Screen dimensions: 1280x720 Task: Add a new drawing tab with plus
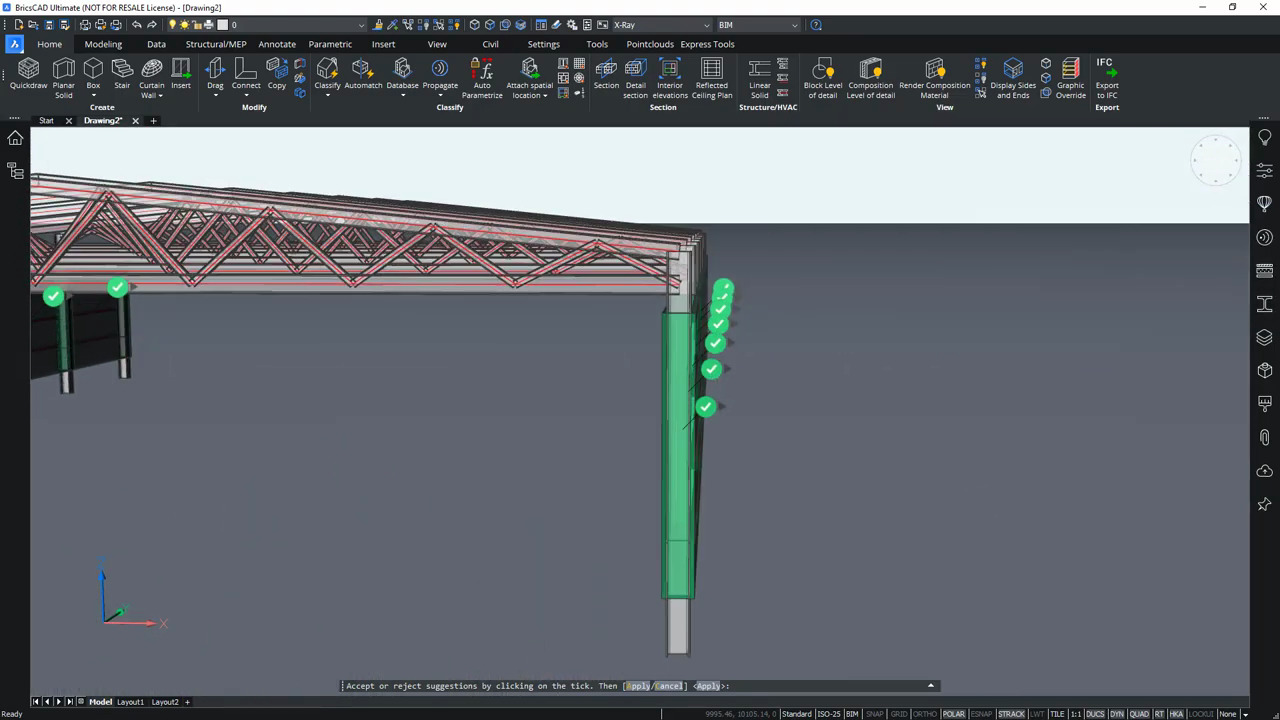pos(153,121)
